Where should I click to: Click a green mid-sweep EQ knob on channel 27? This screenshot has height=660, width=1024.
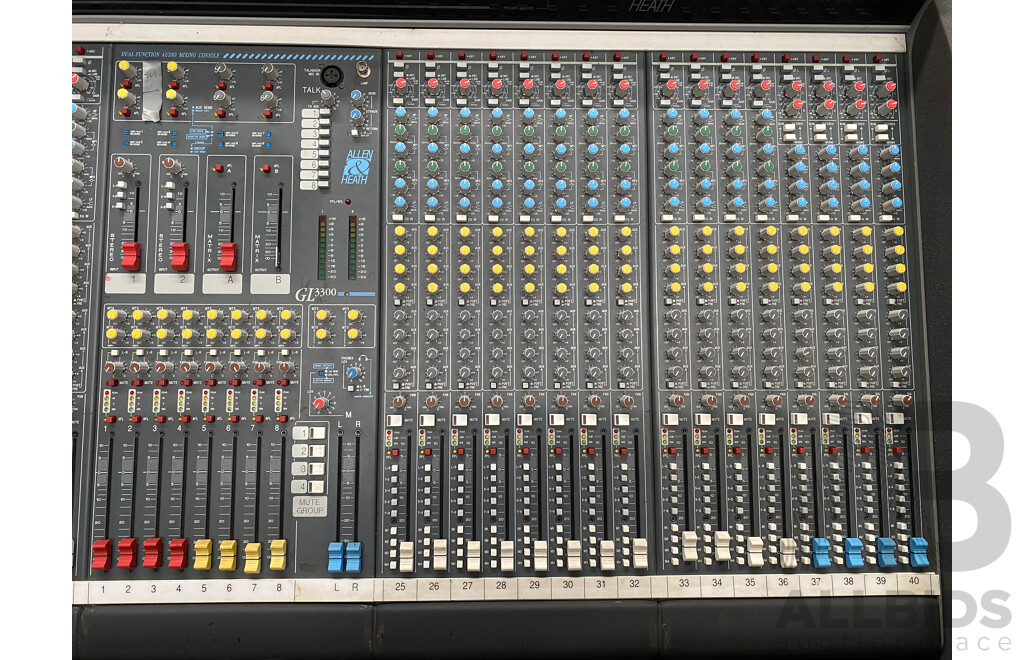[x=464, y=131]
